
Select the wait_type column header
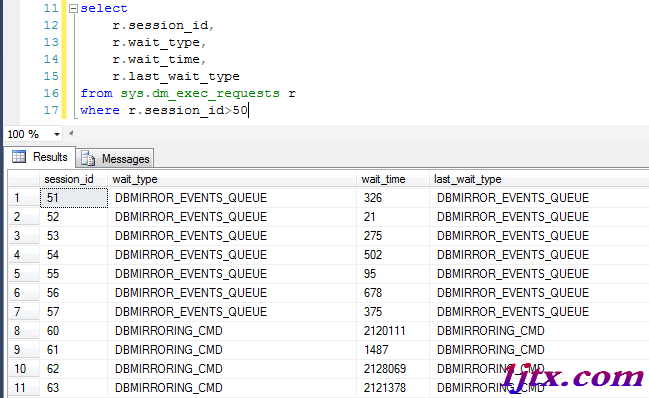[x=232, y=179]
